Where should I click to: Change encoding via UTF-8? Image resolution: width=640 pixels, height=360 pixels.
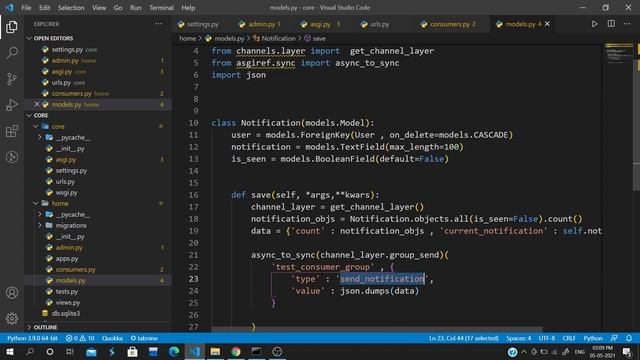(x=547, y=338)
